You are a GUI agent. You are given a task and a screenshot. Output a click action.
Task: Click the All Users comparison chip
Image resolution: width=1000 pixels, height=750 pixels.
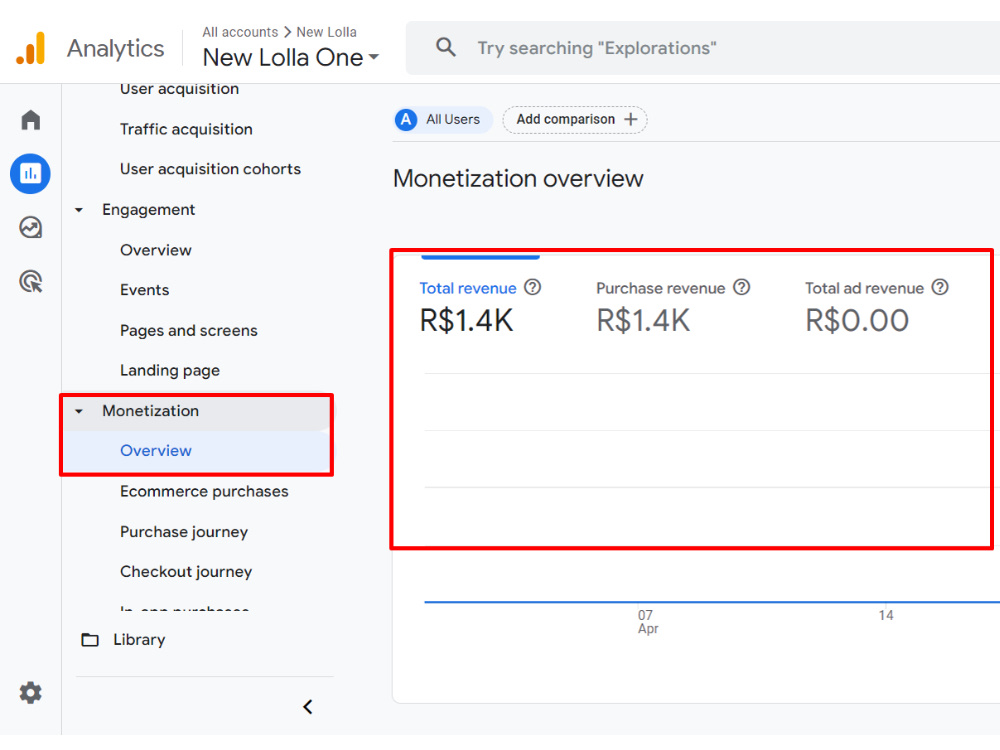(x=443, y=119)
